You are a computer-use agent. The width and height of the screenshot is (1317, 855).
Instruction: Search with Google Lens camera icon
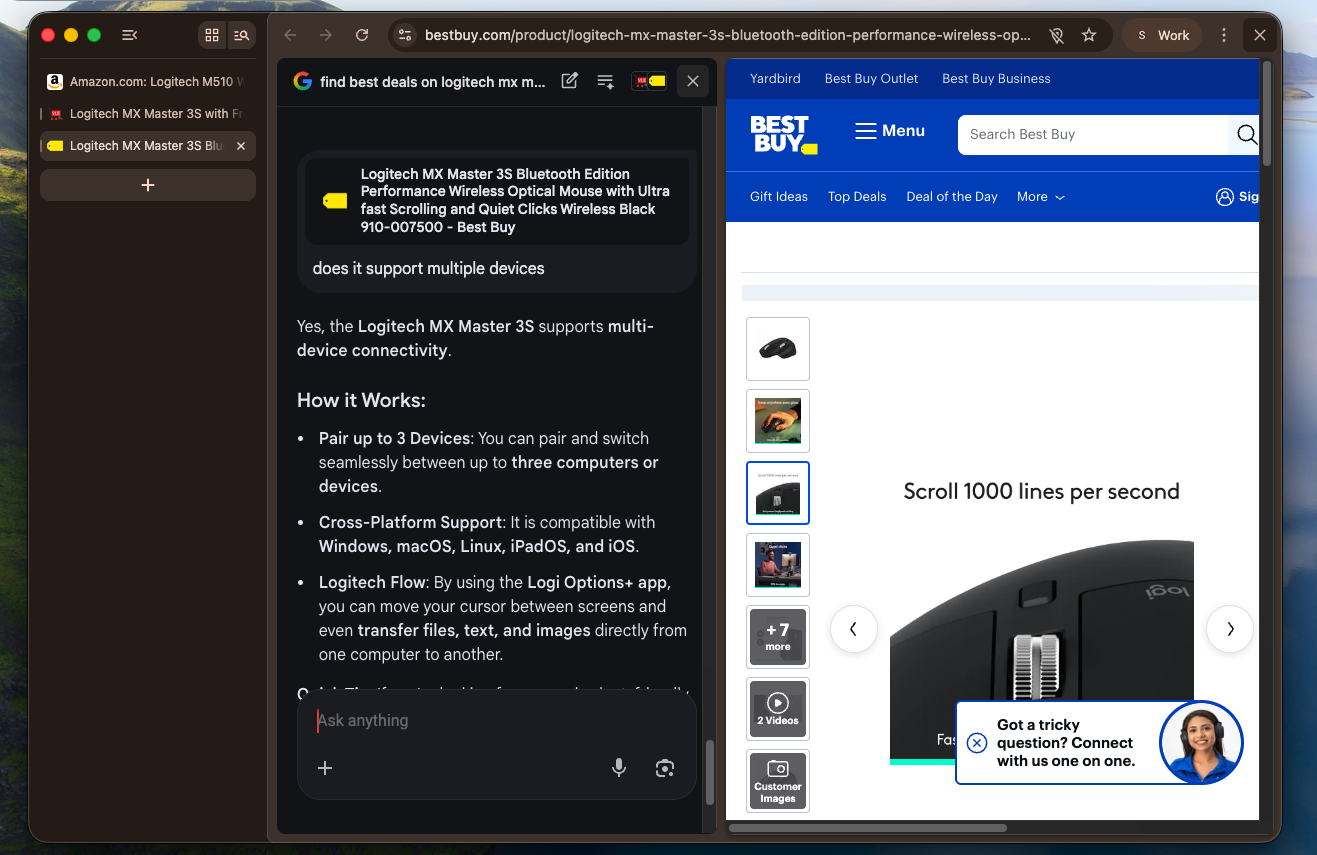[665, 768]
